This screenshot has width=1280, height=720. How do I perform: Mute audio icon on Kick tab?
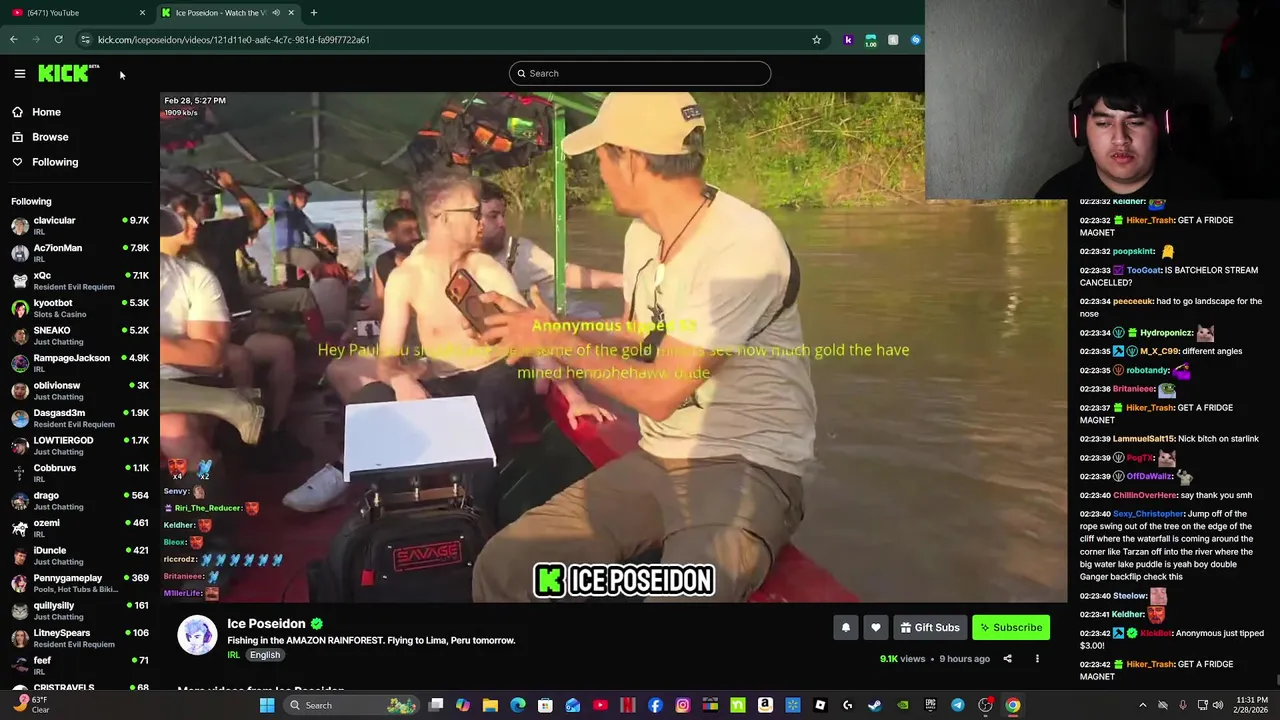click(x=276, y=13)
